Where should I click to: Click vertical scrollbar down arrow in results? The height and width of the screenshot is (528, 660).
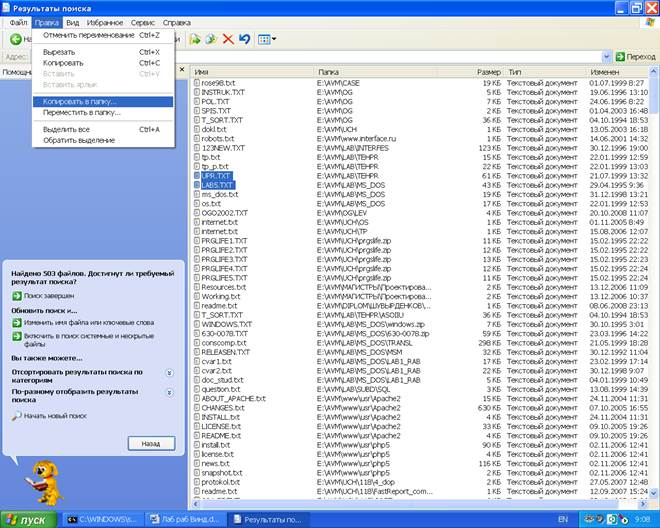[x=653, y=493]
